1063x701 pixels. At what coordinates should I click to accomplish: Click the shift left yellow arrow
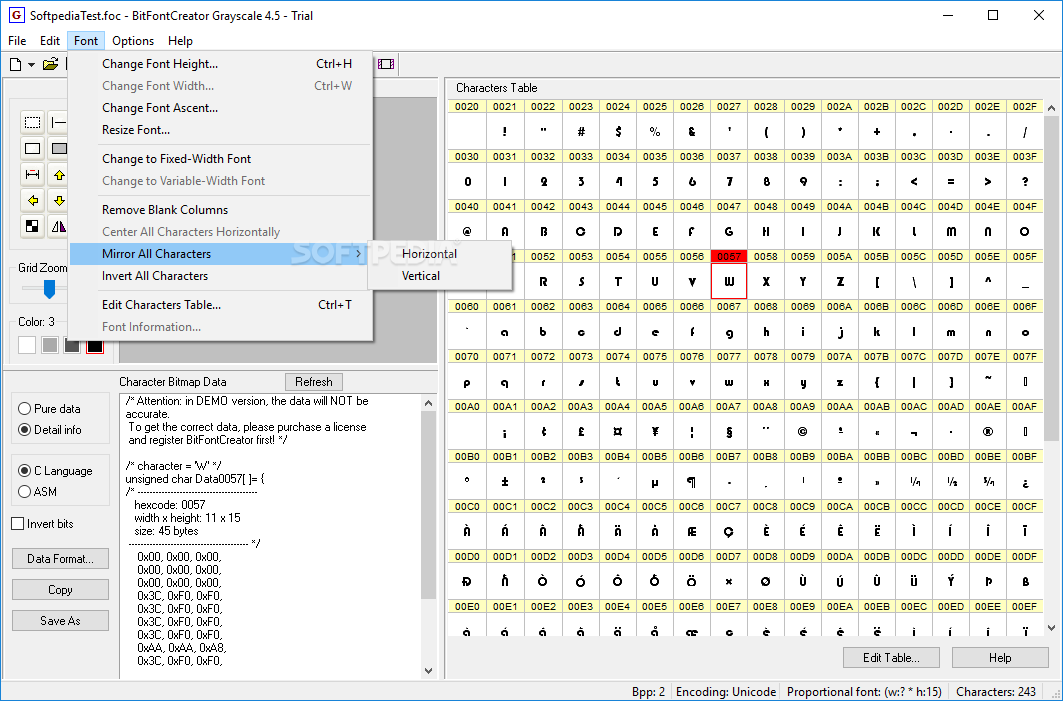[33, 201]
